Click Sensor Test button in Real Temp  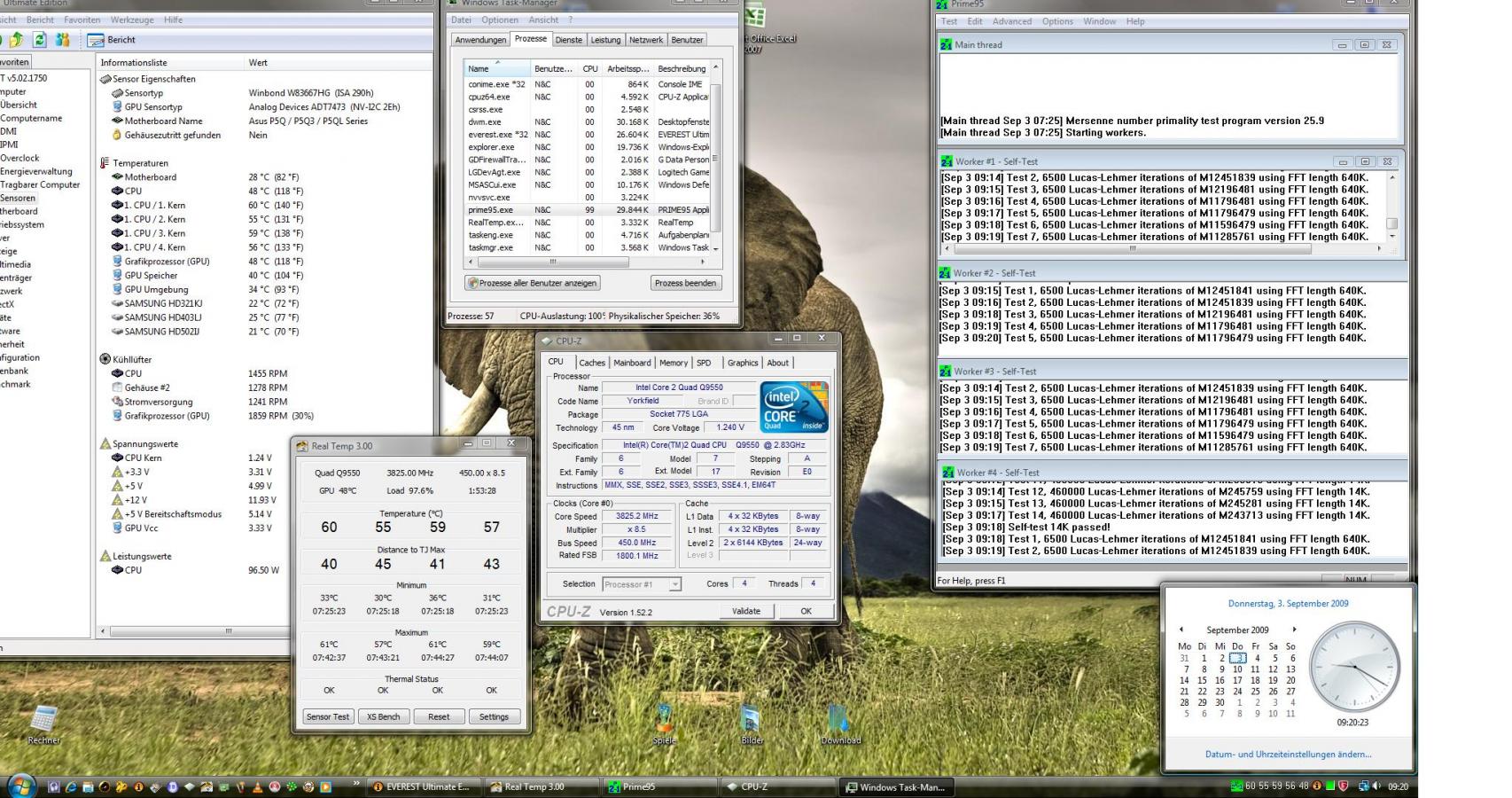click(x=328, y=716)
